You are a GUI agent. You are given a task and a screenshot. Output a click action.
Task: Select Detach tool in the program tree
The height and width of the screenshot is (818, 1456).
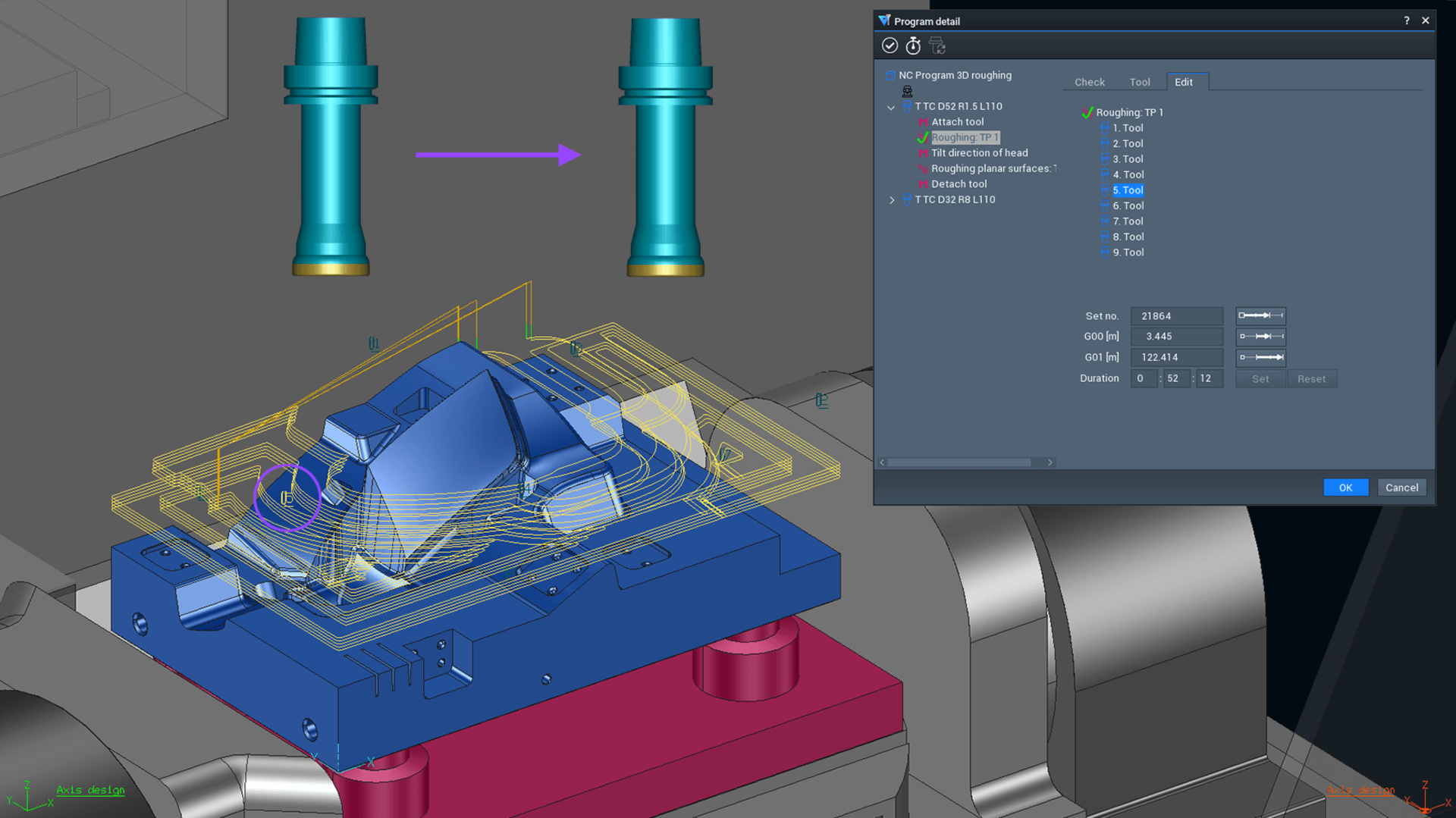coord(959,184)
